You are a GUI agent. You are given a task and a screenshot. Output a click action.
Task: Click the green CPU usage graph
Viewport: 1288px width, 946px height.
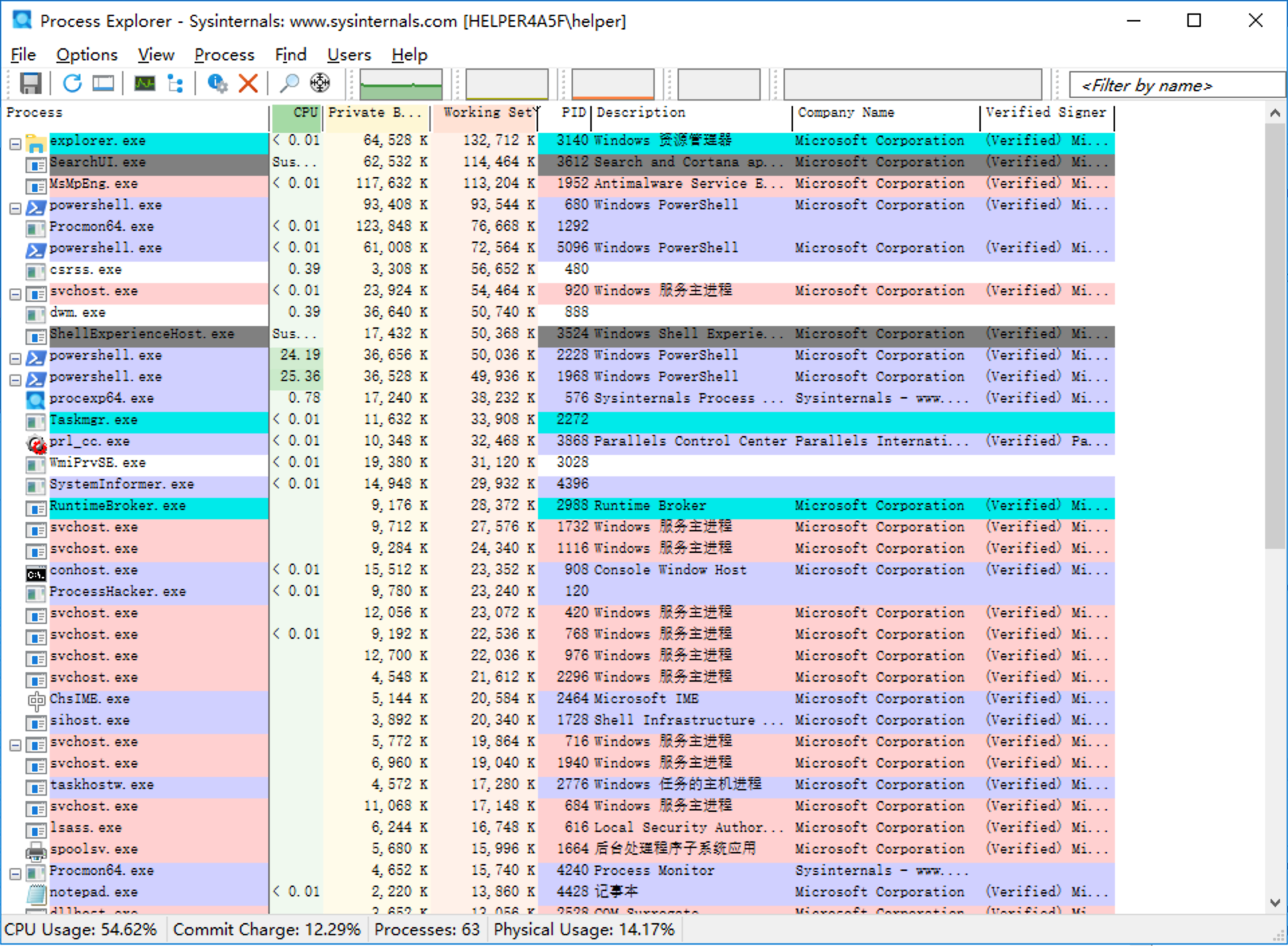click(400, 85)
